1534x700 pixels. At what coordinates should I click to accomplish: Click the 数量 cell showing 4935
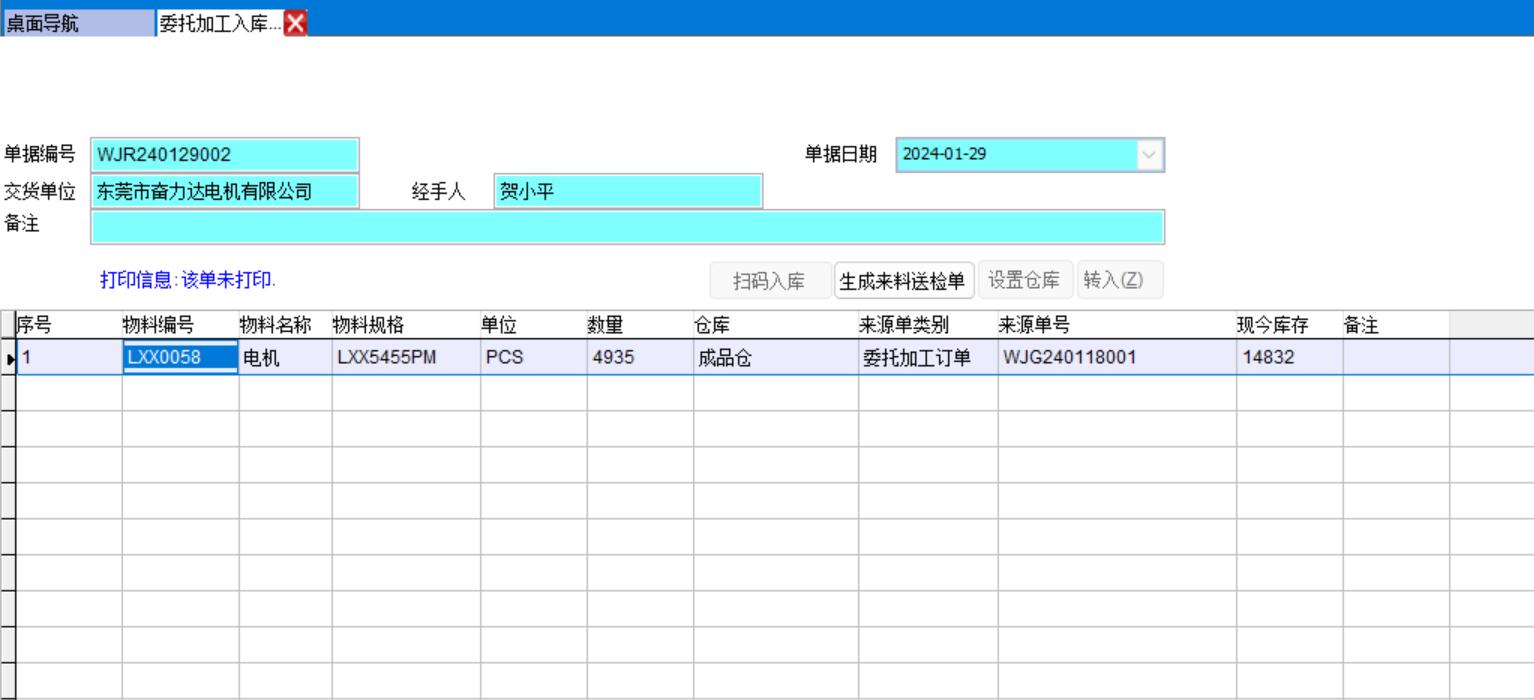pyautogui.click(x=639, y=357)
